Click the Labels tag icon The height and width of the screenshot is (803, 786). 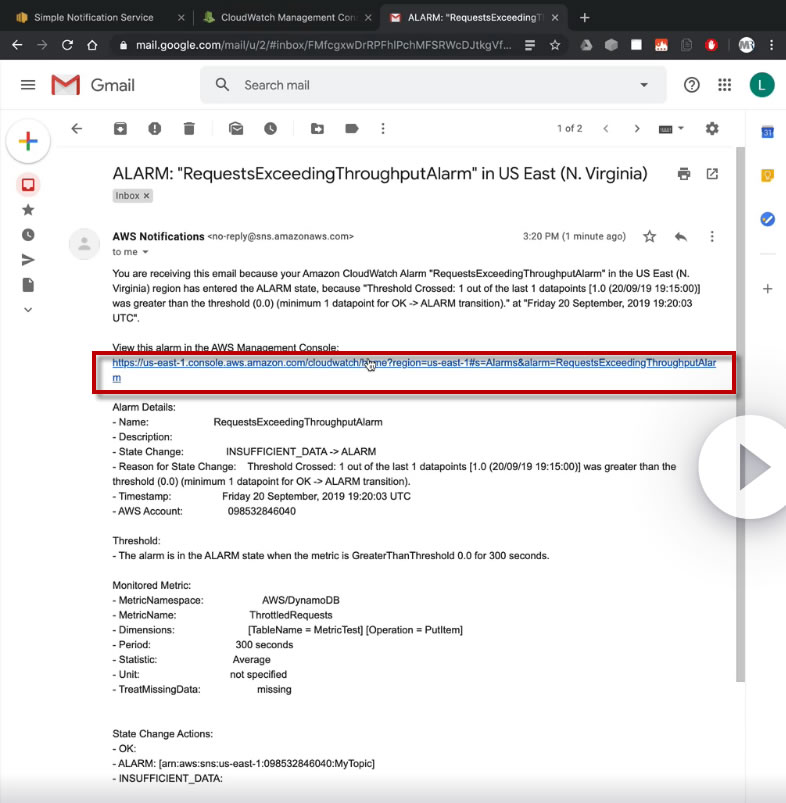[x=352, y=129]
